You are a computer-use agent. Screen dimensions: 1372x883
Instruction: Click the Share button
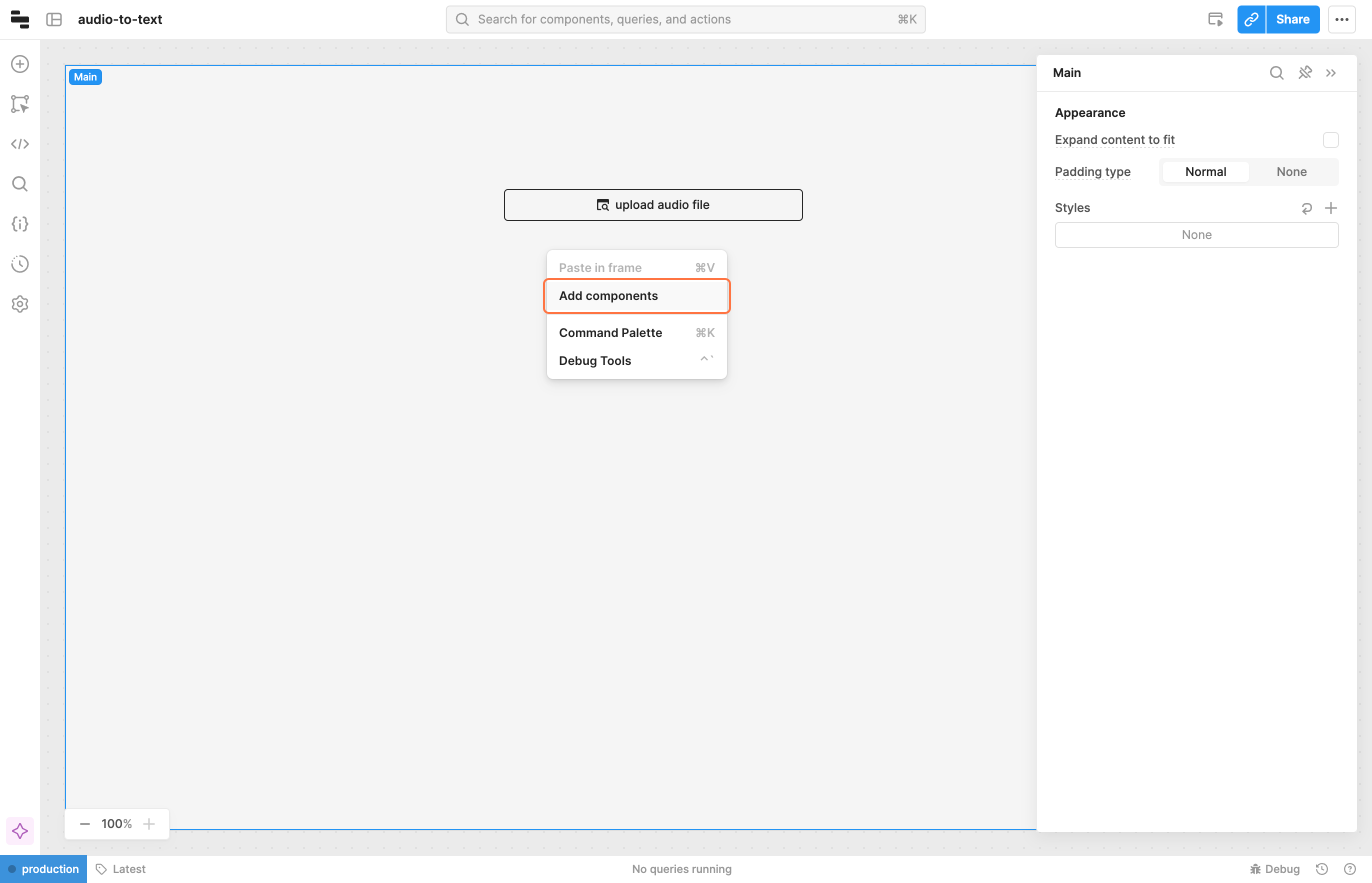coord(1292,19)
